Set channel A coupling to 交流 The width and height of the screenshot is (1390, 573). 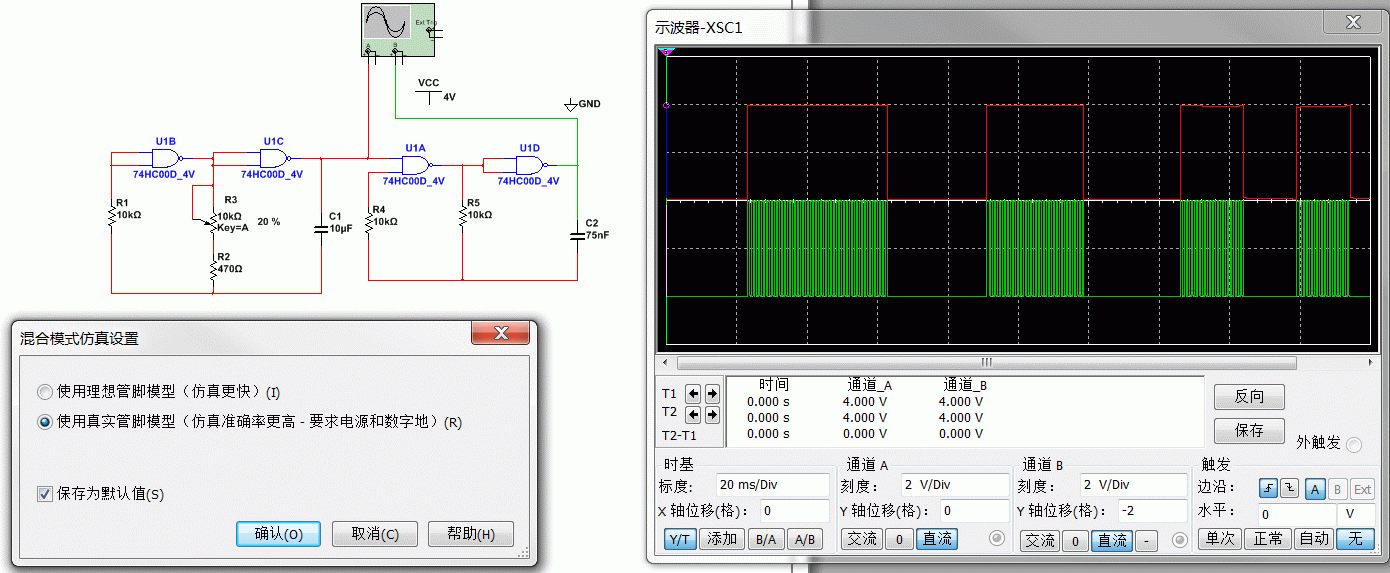pos(862,540)
